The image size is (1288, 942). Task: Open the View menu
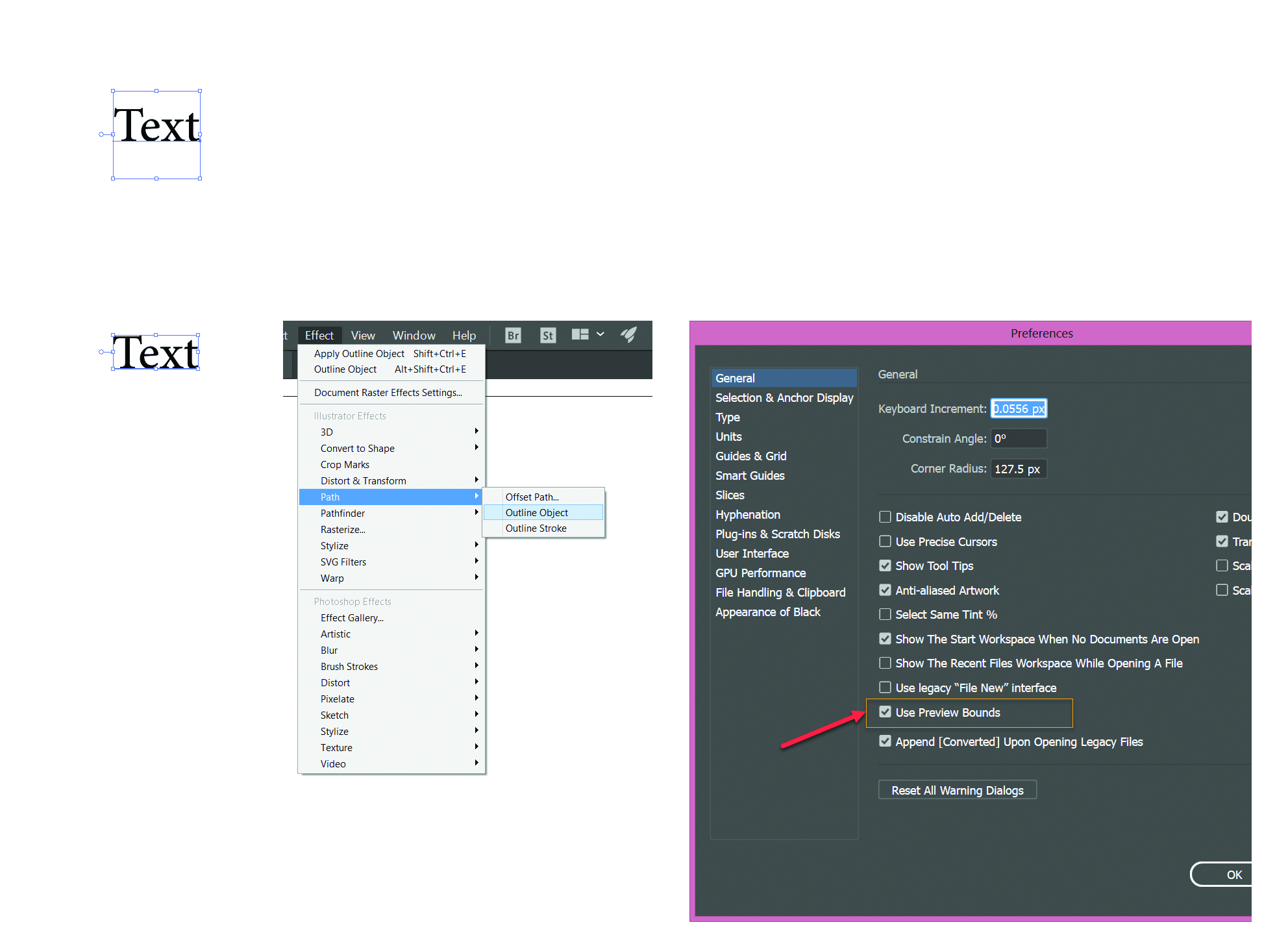(x=363, y=336)
